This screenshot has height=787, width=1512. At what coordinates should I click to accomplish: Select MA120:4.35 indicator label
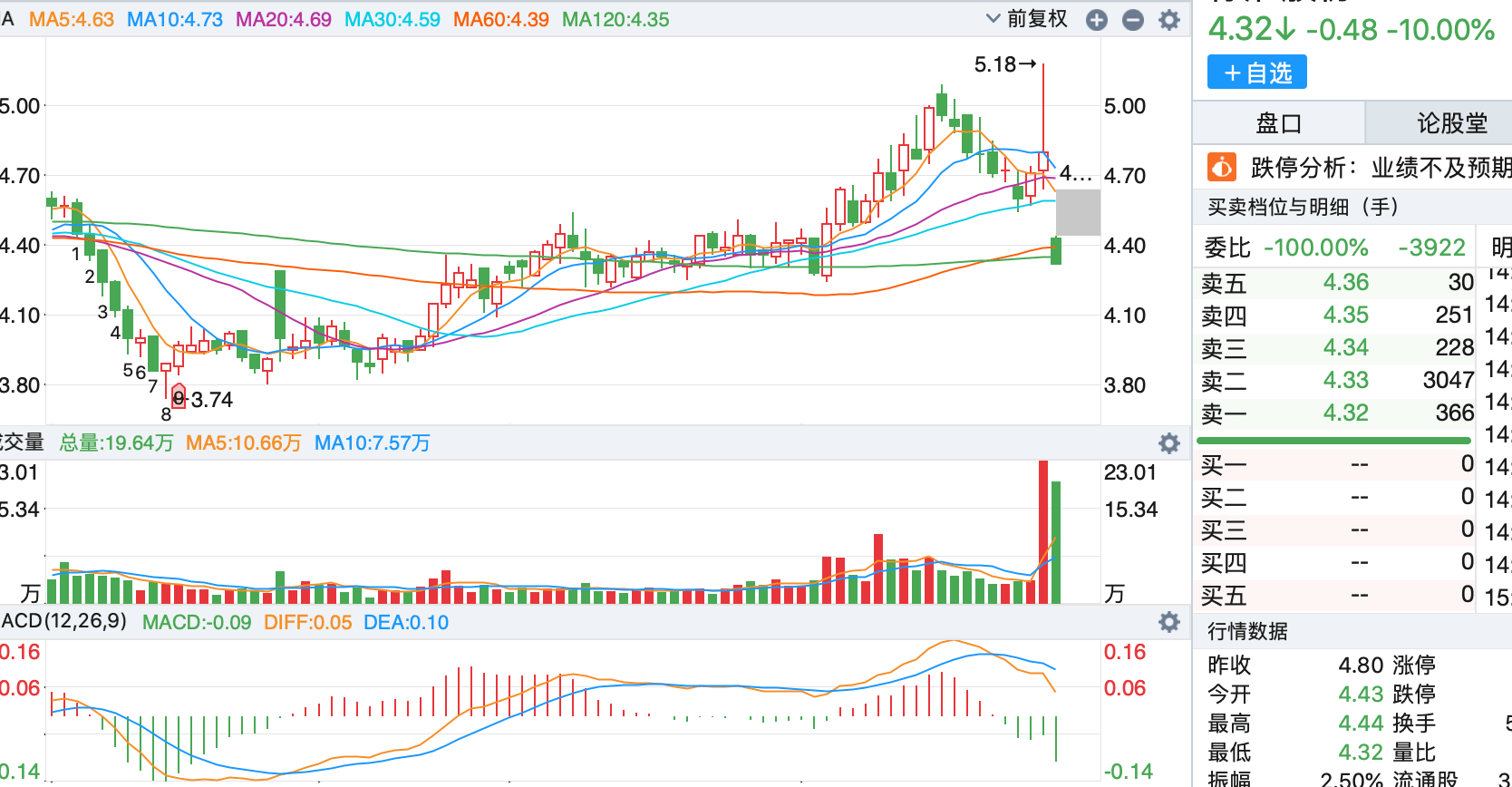[615, 19]
